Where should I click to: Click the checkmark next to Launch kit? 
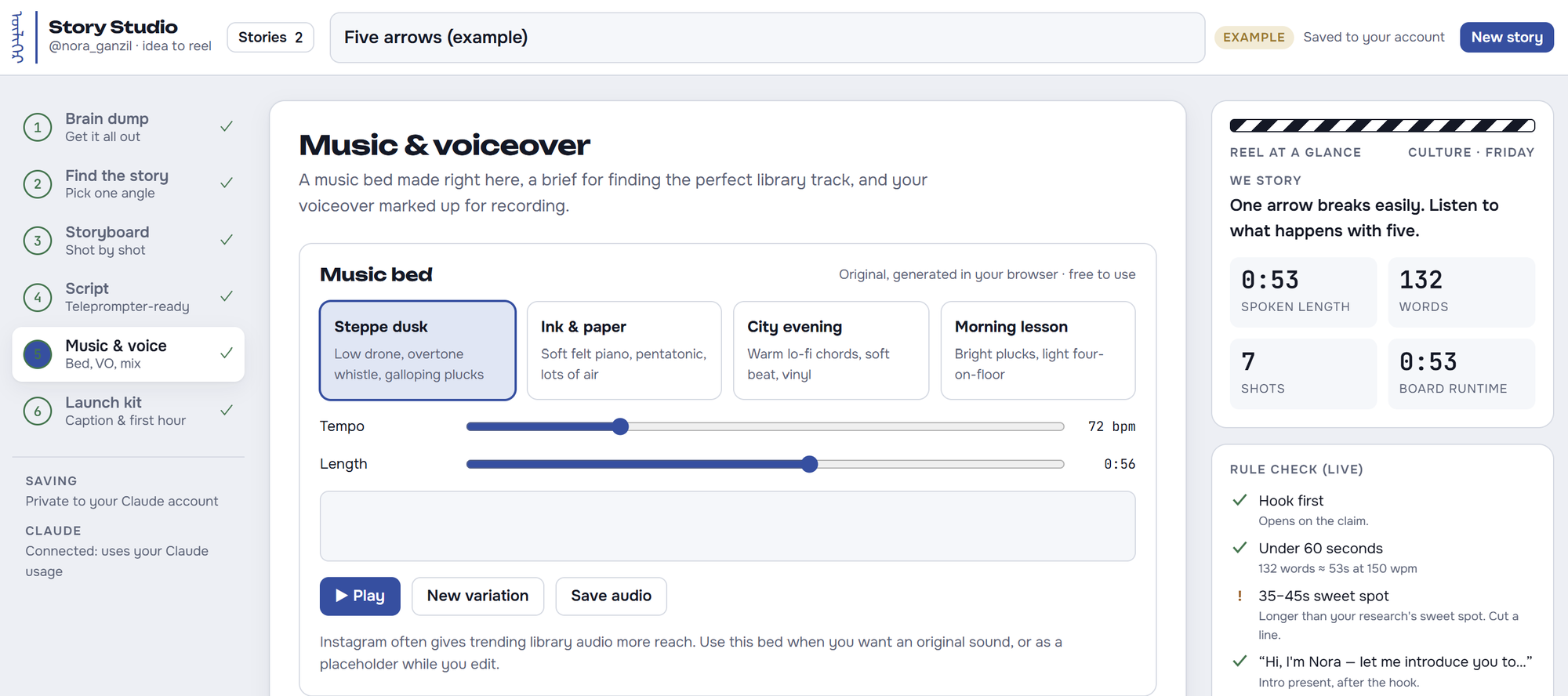227,410
